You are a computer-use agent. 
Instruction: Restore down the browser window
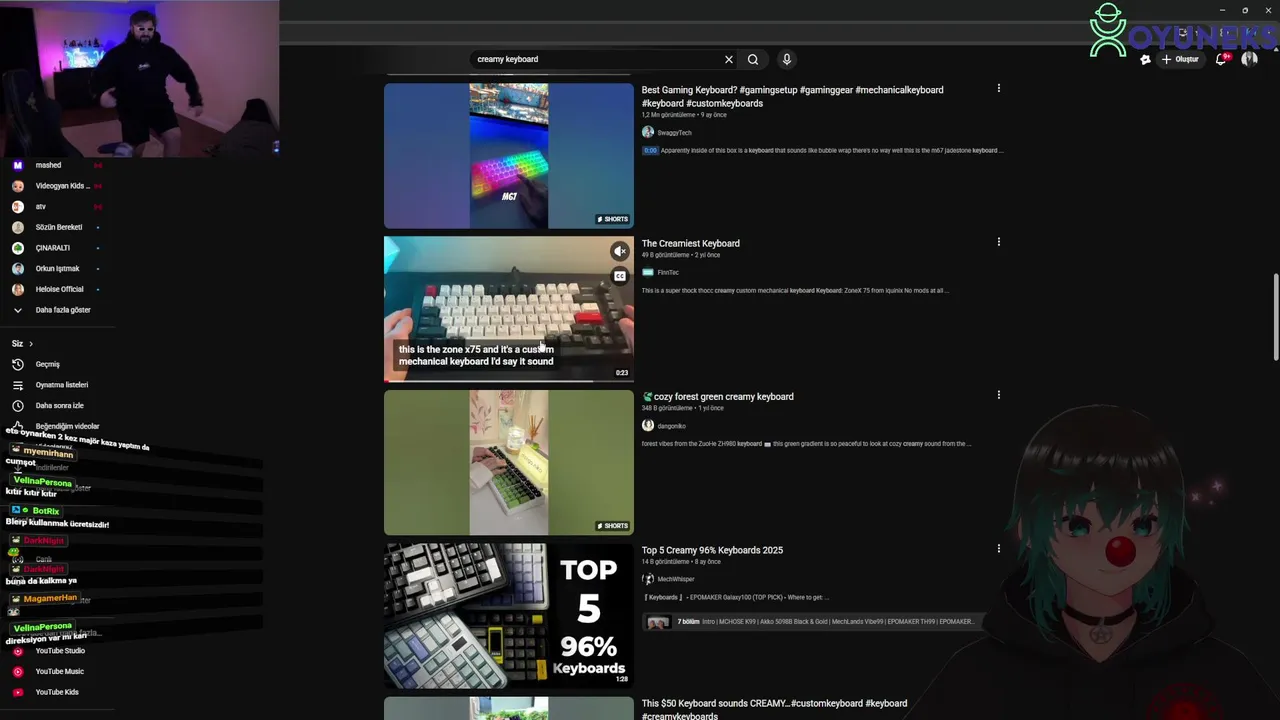pyautogui.click(x=1245, y=10)
